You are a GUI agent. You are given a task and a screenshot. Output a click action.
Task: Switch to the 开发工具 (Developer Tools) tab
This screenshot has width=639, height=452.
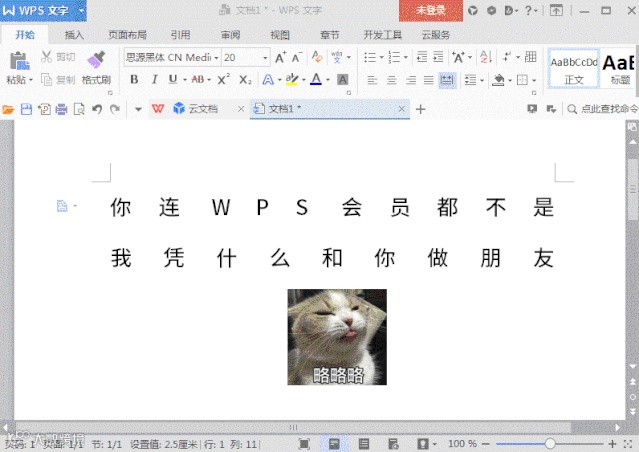point(383,35)
